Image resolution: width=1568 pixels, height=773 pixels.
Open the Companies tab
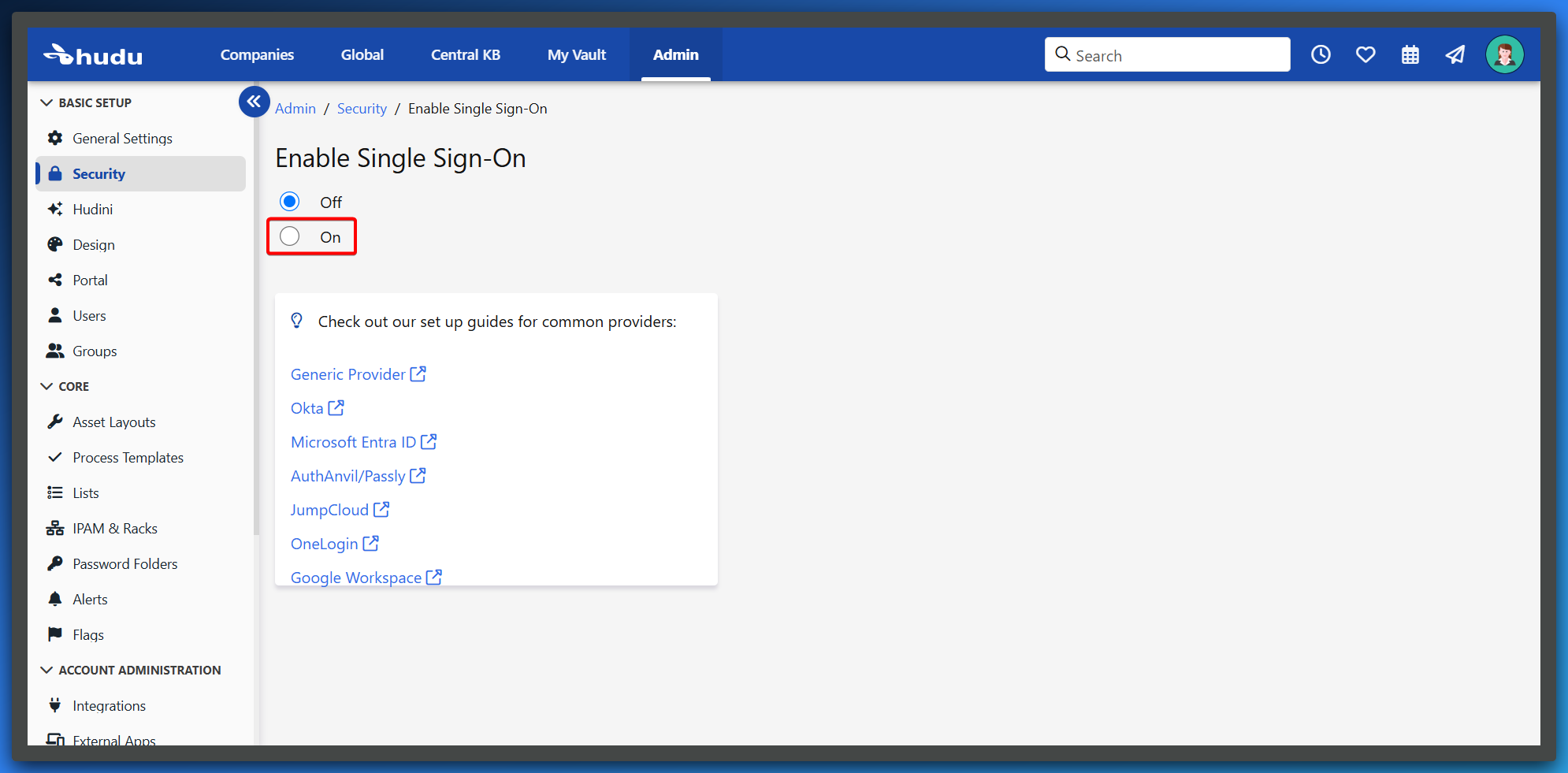click(257, 54)
